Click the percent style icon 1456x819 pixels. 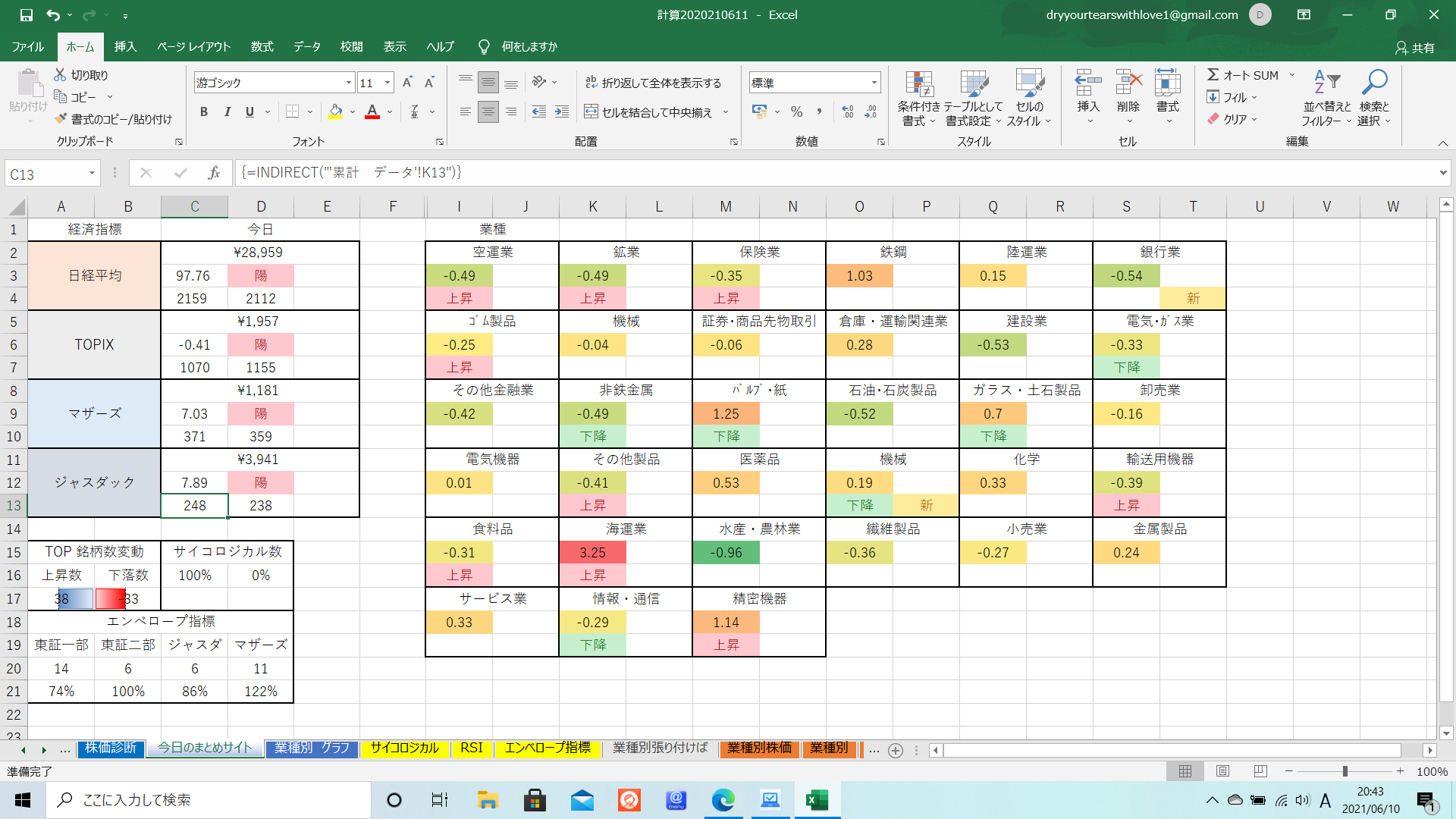click(x=796, y=112)
